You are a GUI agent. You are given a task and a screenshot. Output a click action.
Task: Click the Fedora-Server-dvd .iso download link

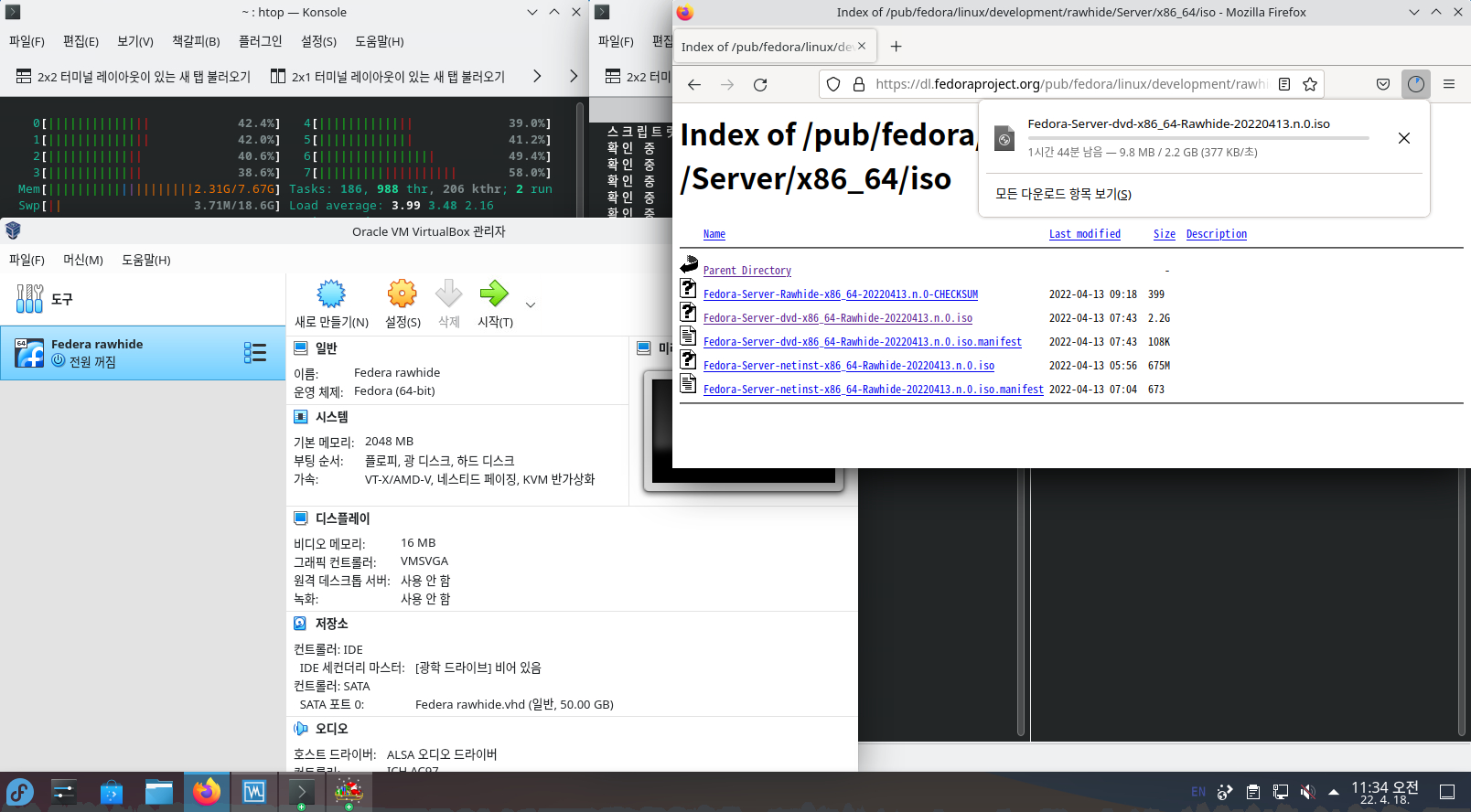coord(838,318)
